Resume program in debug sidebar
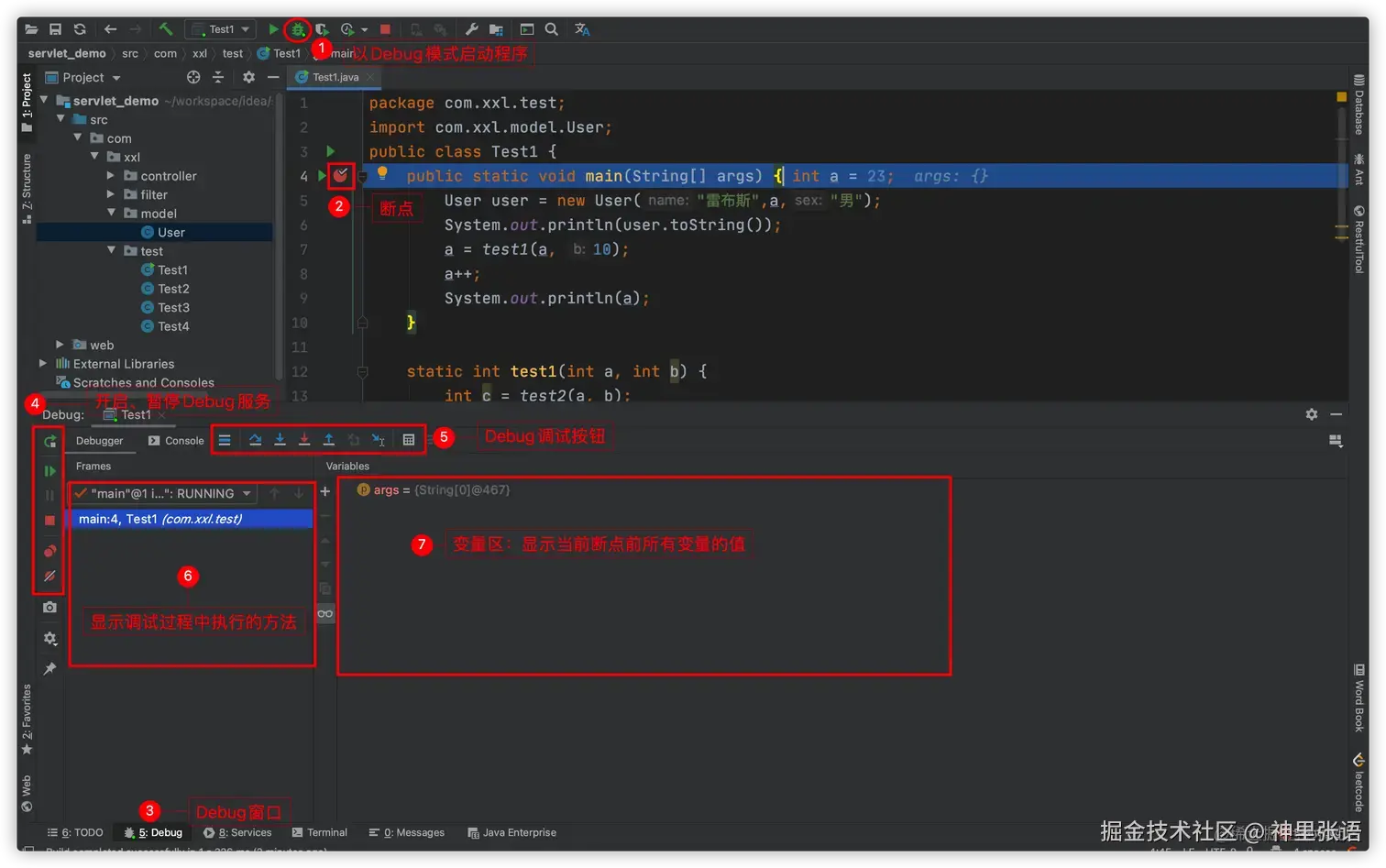This screenshot has height=868, width=1386. pos(49,471)
